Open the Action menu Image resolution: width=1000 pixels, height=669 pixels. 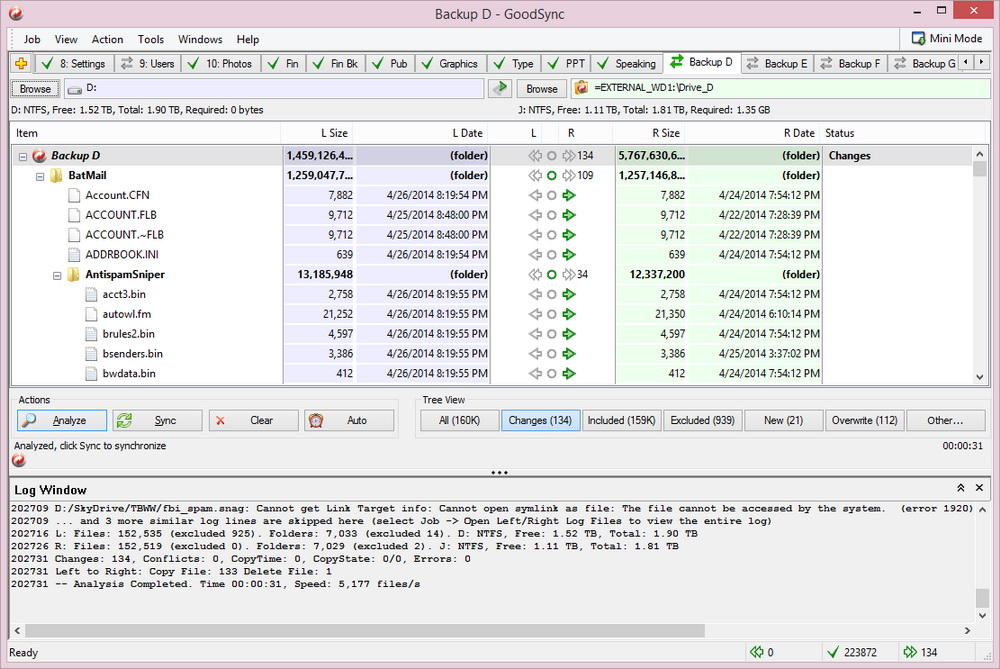point(107,40)
